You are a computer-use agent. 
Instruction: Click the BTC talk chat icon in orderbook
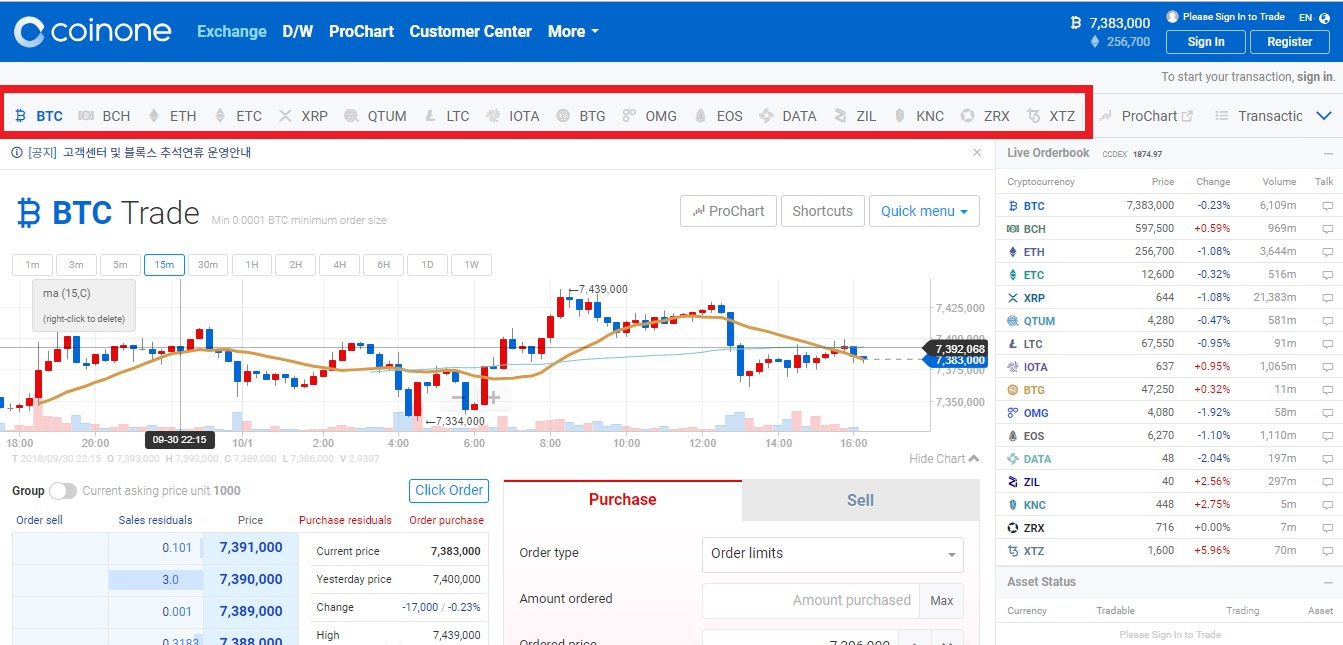1328,206
